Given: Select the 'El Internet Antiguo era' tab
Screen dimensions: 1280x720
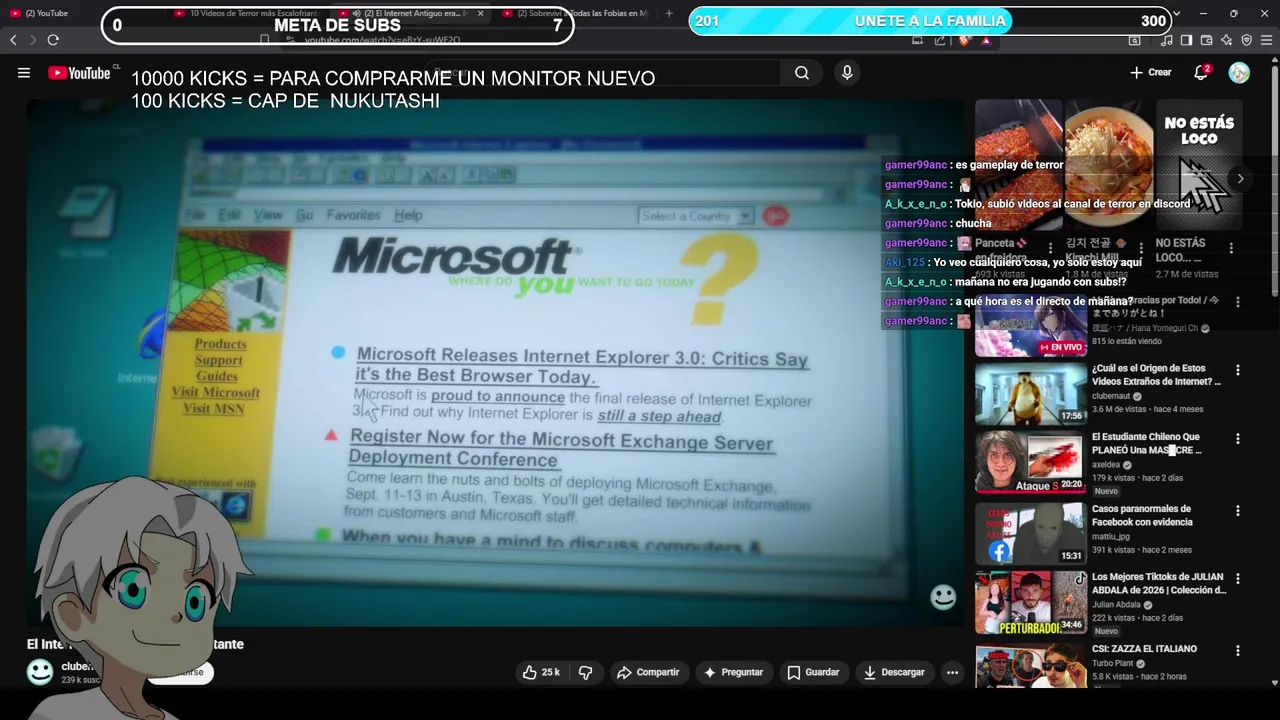Looking at the screenshot, I should [410, 14].
